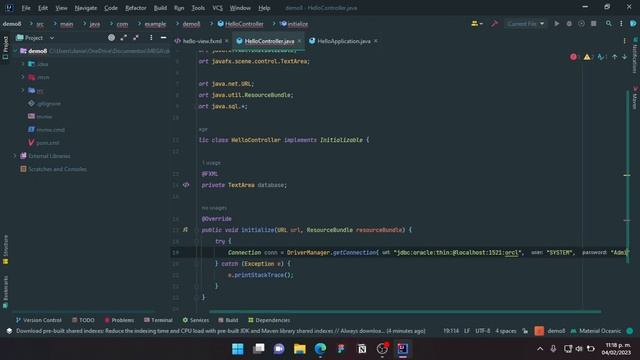Click the UTF-8 encoding in status bar
This screenshot has height=360, width=640.
point(482,331)
